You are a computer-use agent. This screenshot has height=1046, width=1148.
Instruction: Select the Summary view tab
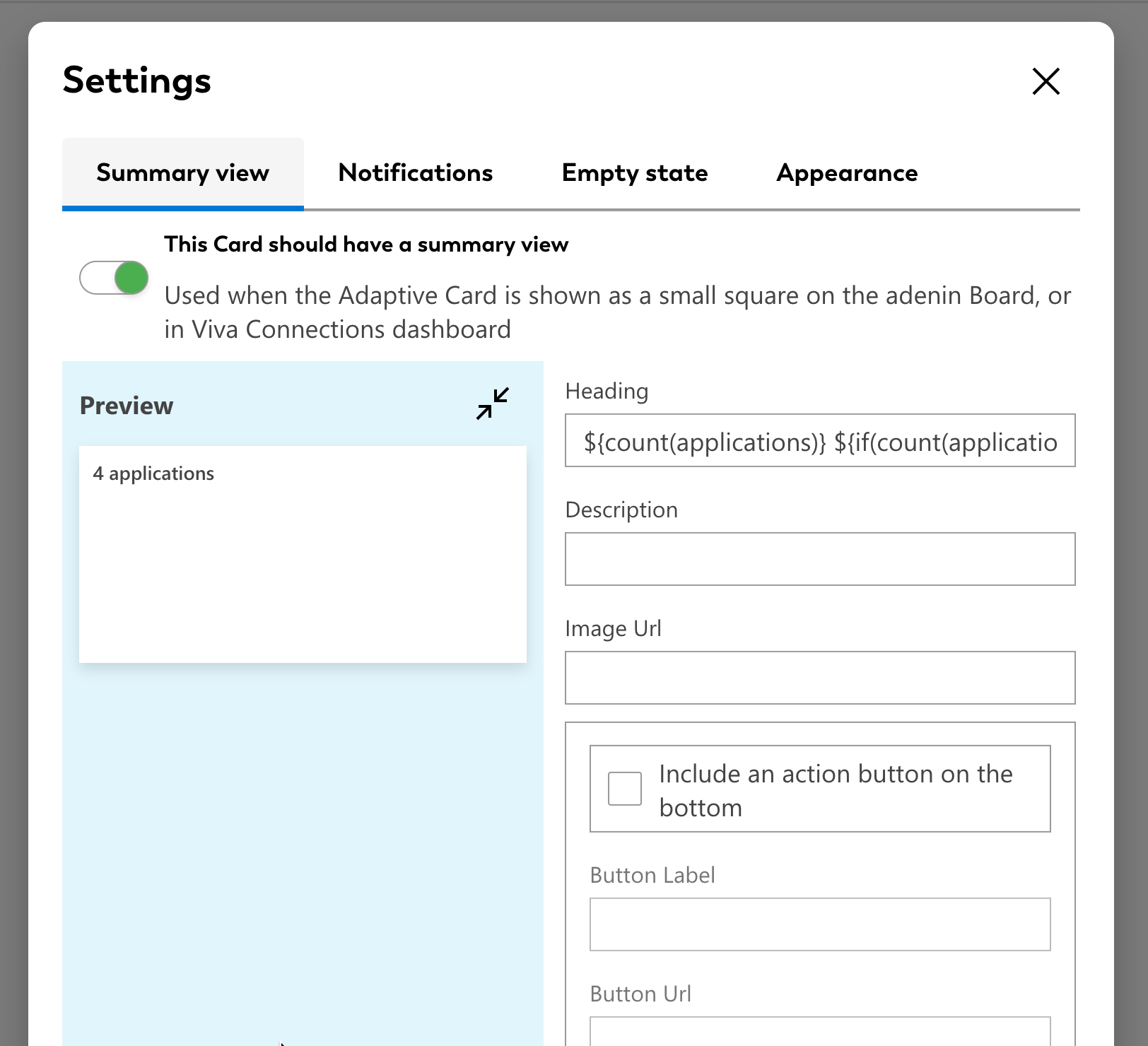tap(183, 173)
